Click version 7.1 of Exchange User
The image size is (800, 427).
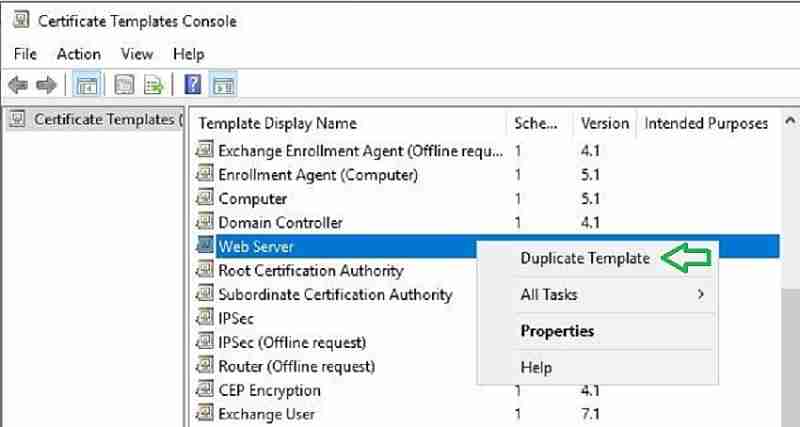pyautogui.click(x=590, y=414)
